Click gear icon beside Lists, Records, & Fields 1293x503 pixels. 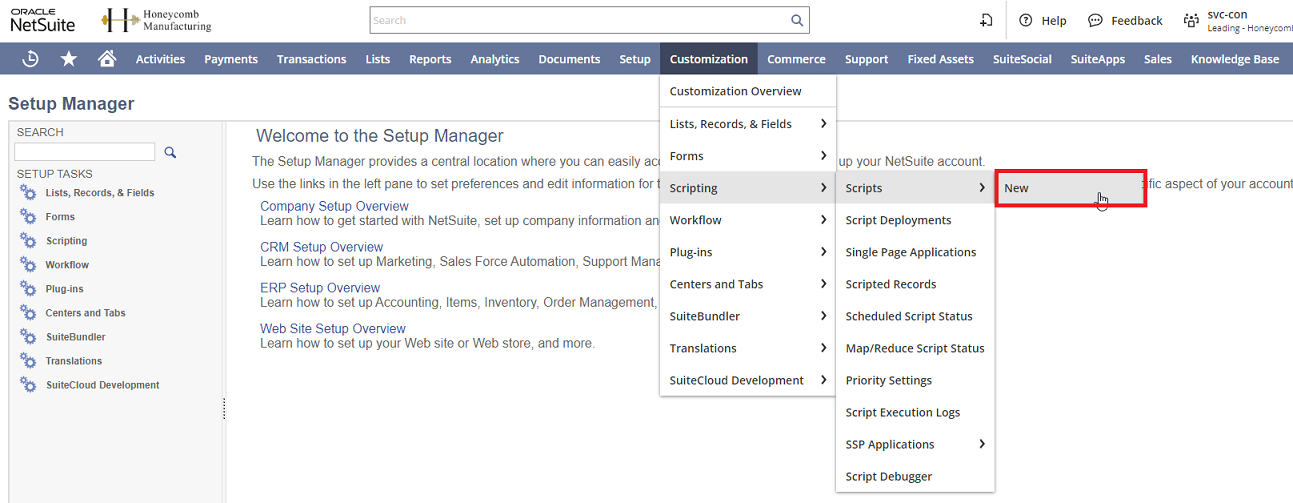pyautogui.click(x=28, y=193)
